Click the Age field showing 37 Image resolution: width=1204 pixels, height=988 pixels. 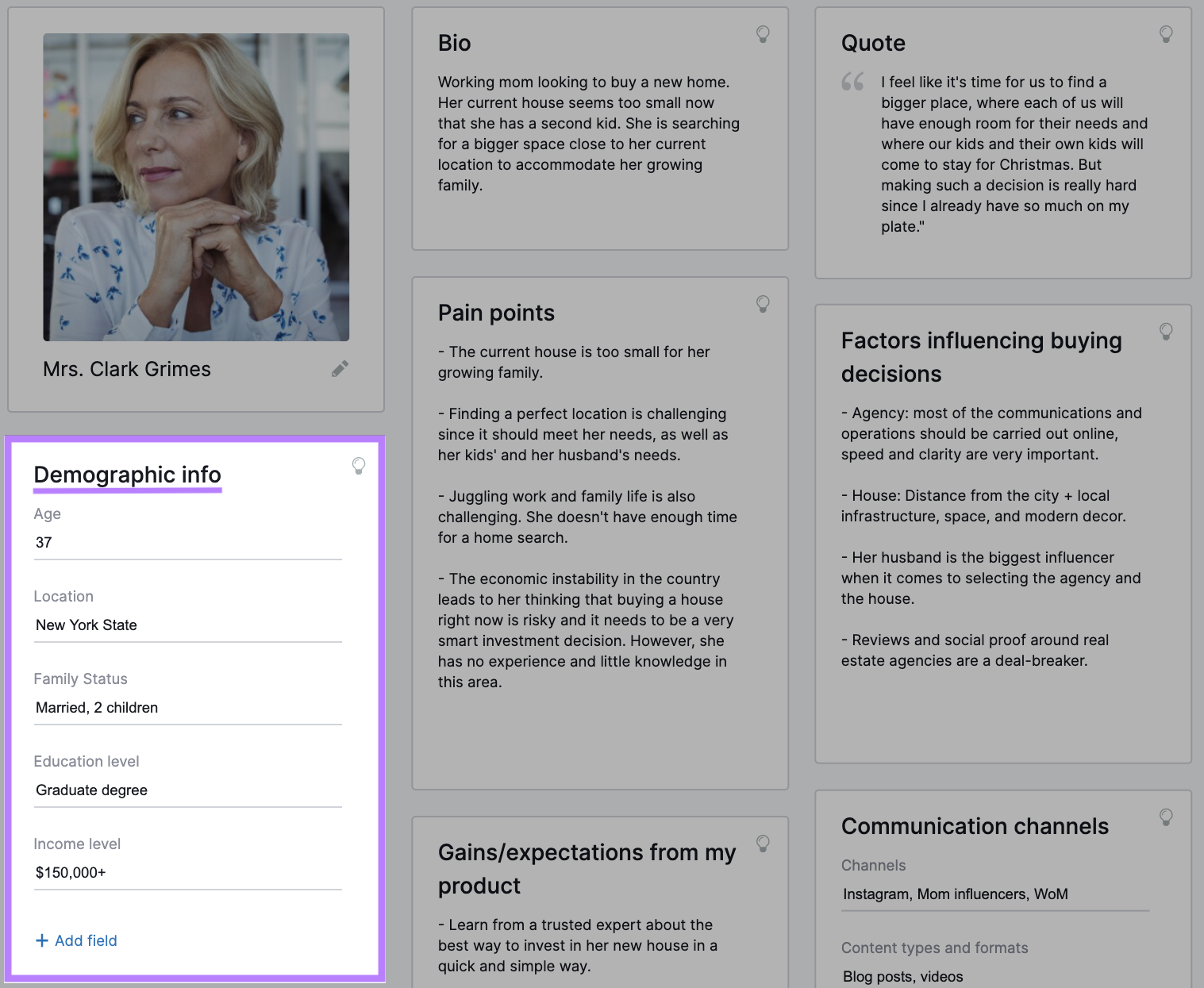coord(187,543)
